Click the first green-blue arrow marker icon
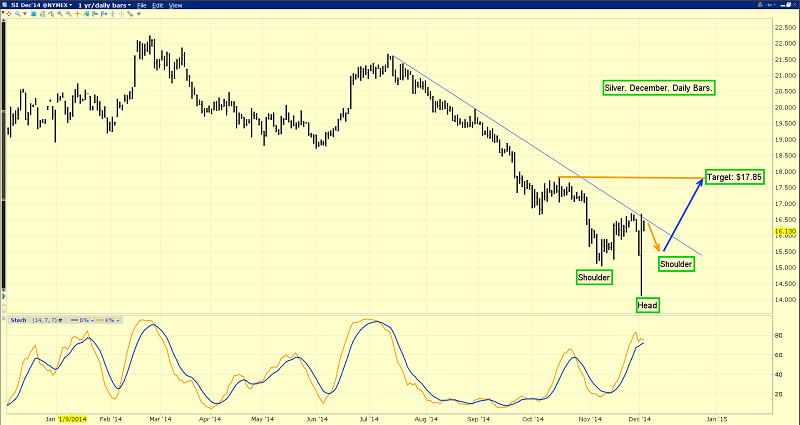This screenshot has height=425, width=800. pos(95,14)
